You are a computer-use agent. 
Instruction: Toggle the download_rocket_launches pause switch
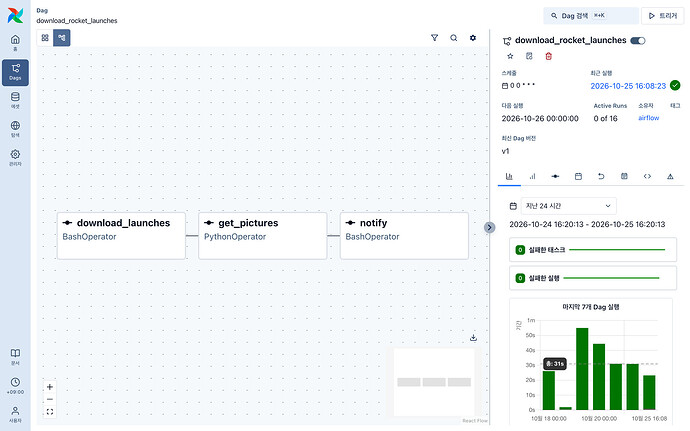click(x=638, y=41)
